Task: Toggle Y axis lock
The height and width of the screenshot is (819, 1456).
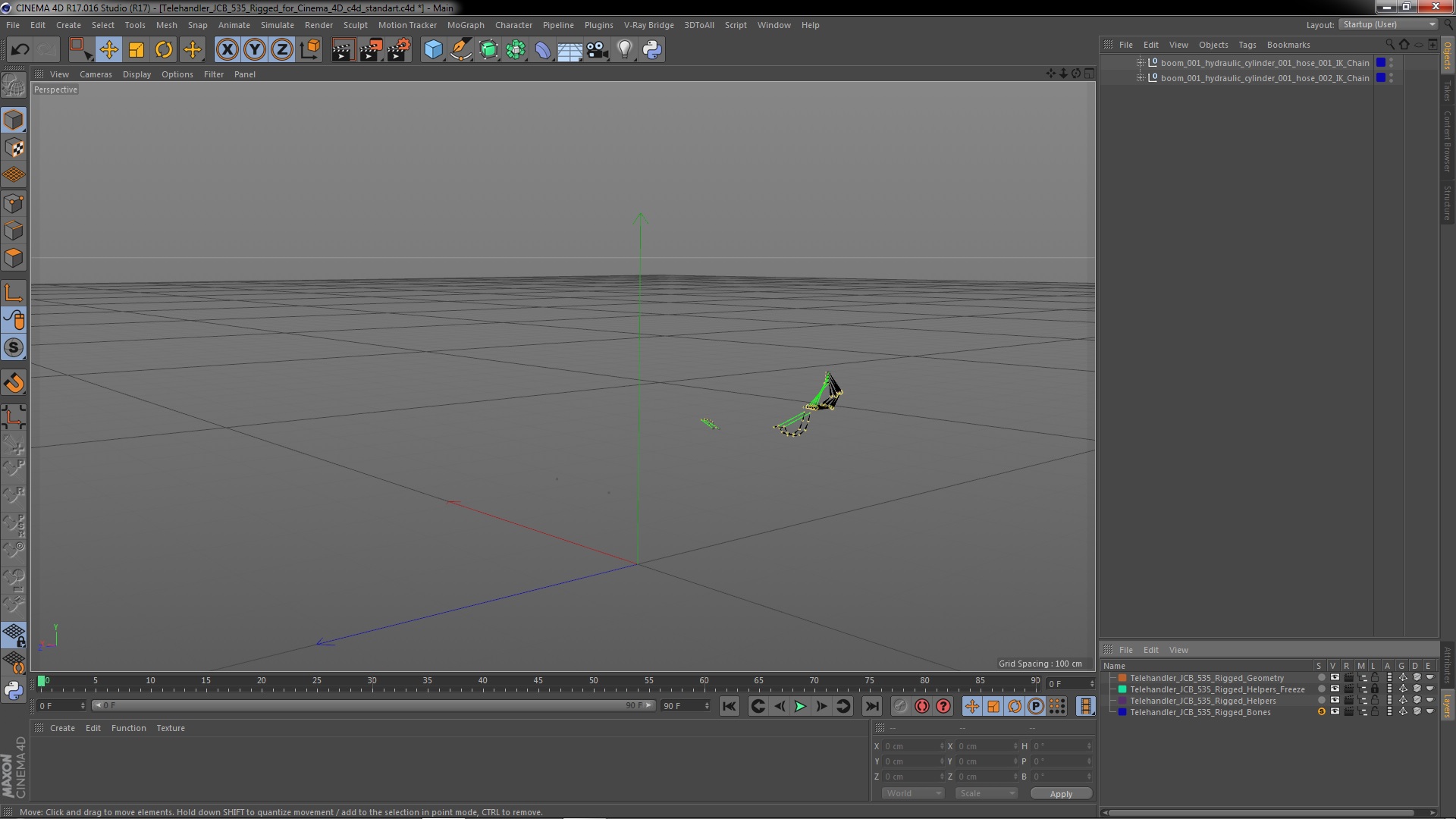Action: (x=255, y=50)
